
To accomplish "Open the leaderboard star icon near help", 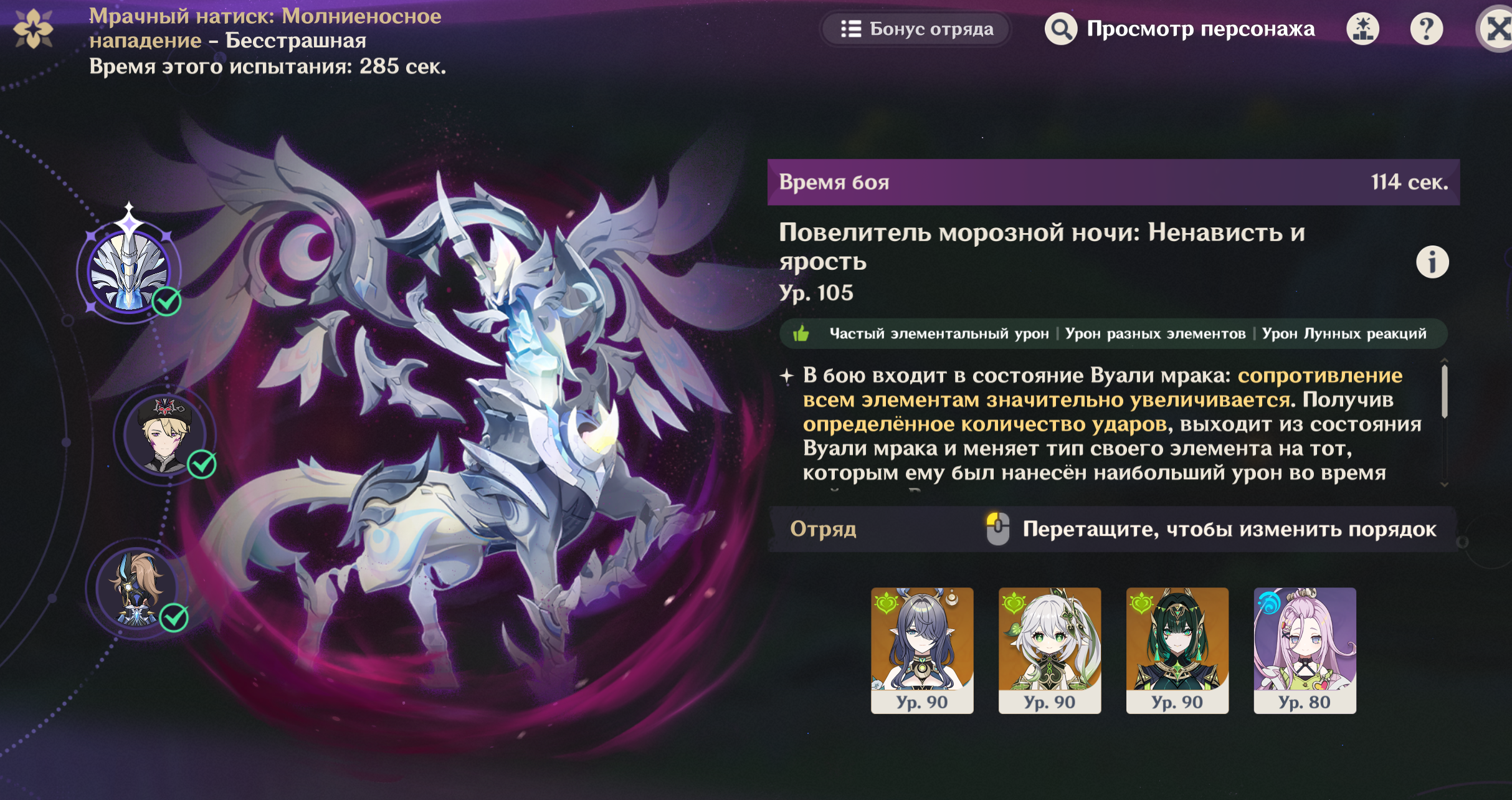I will click(1362, 29).
